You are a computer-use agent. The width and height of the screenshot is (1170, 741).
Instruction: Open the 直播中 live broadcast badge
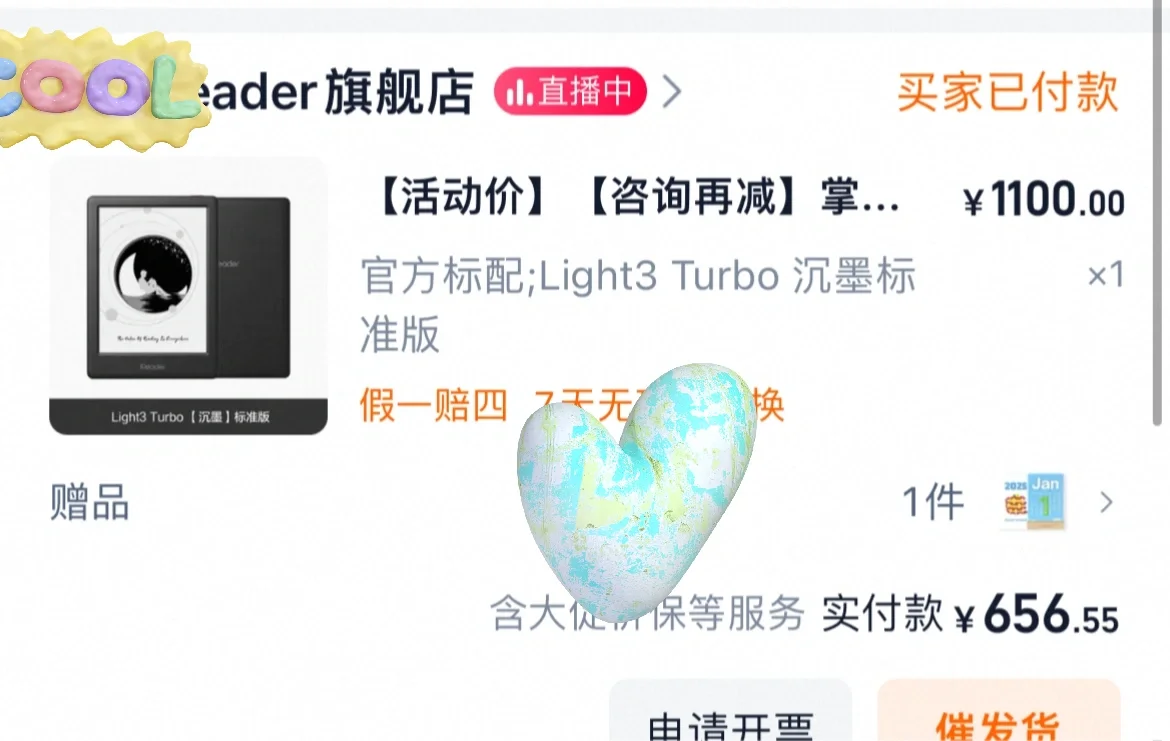click(570, 91)
